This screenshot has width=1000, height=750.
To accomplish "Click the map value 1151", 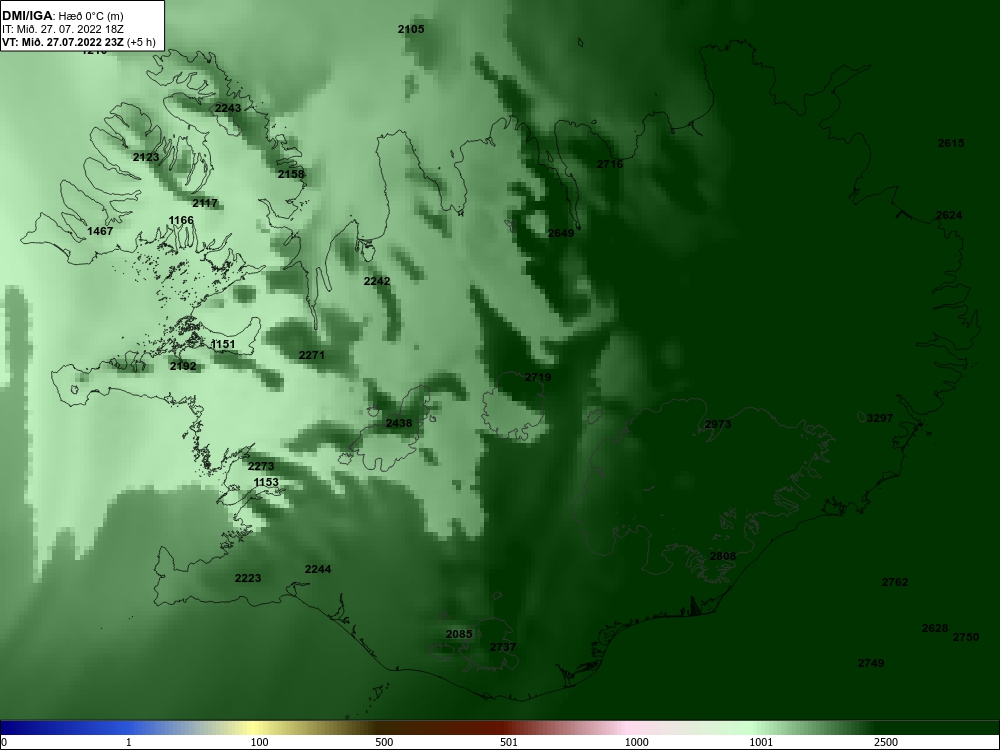I will [x=223, y=344].
